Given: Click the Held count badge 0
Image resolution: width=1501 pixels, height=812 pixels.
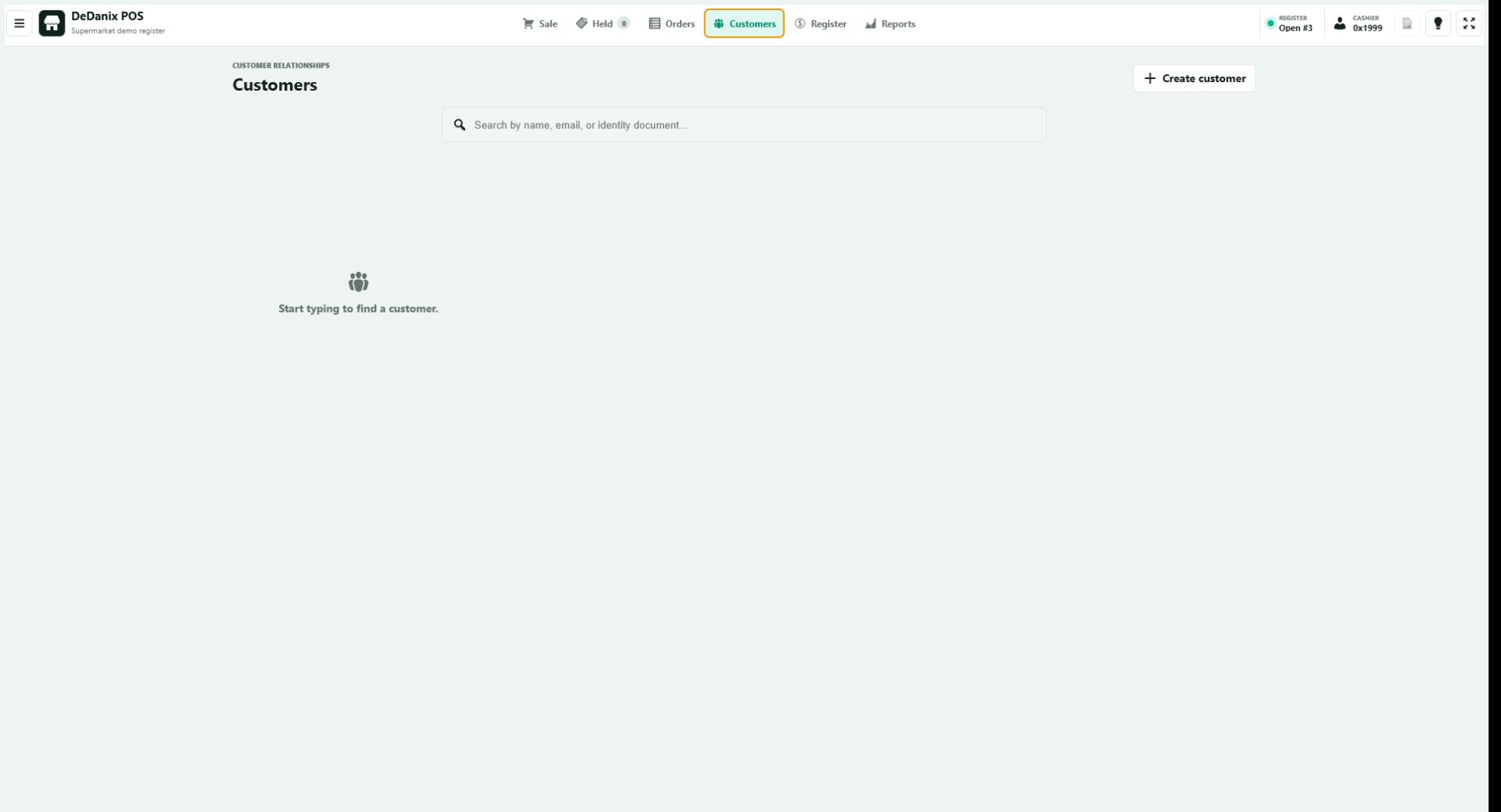Looking at the screenshot, I should (x=624, y=23).
